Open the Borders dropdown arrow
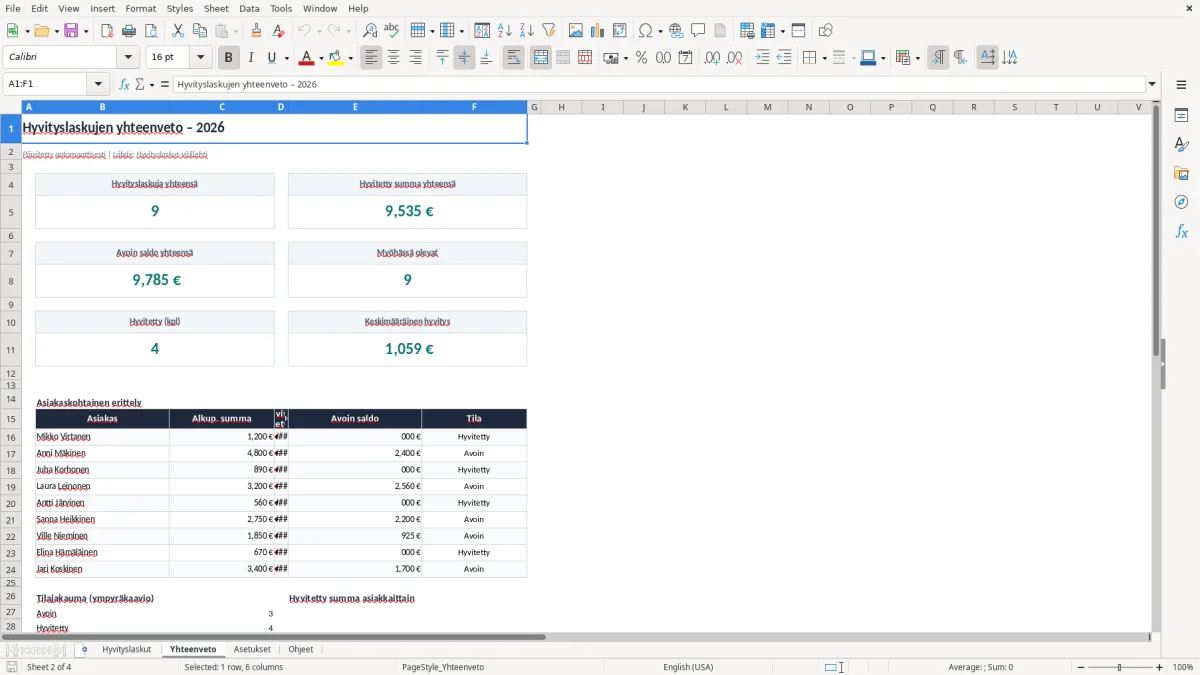The image size is (1200, 675). [823, 58]
